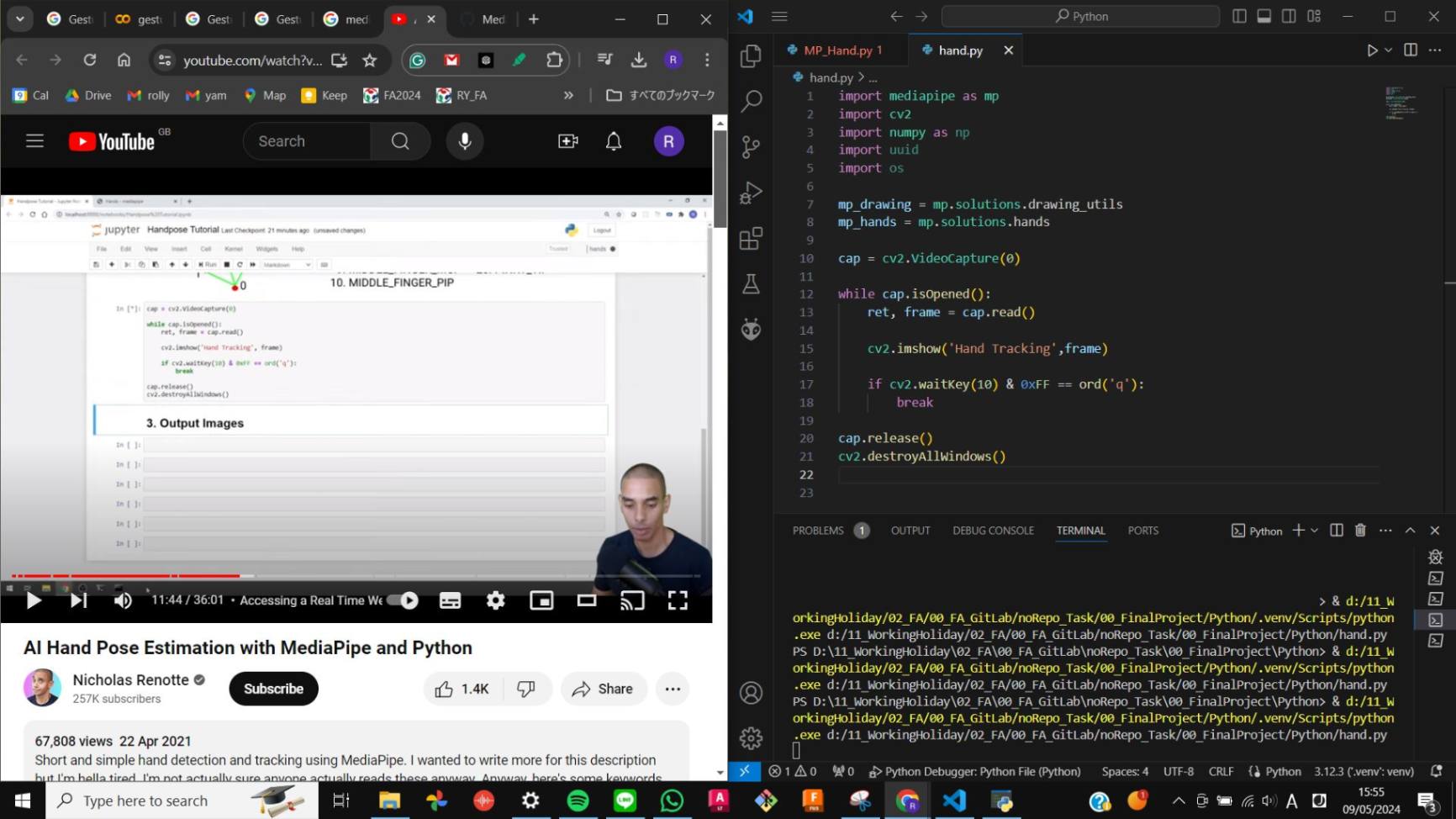The height and width of the screenshot is (819, 1456).
Task: Open Chrome downloads icon
Action: click(639, 60)
